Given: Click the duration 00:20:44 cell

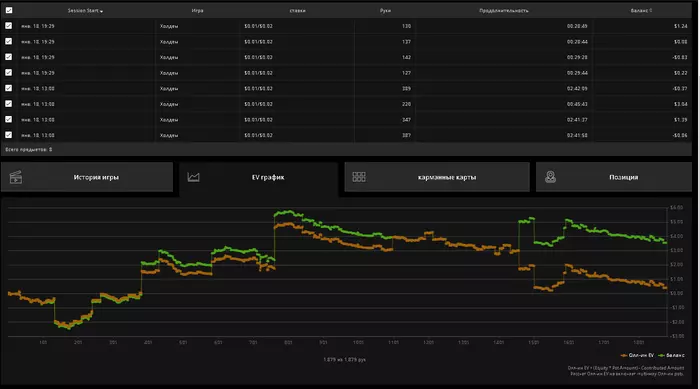Looking at the screenshot, I should [577, 42].
